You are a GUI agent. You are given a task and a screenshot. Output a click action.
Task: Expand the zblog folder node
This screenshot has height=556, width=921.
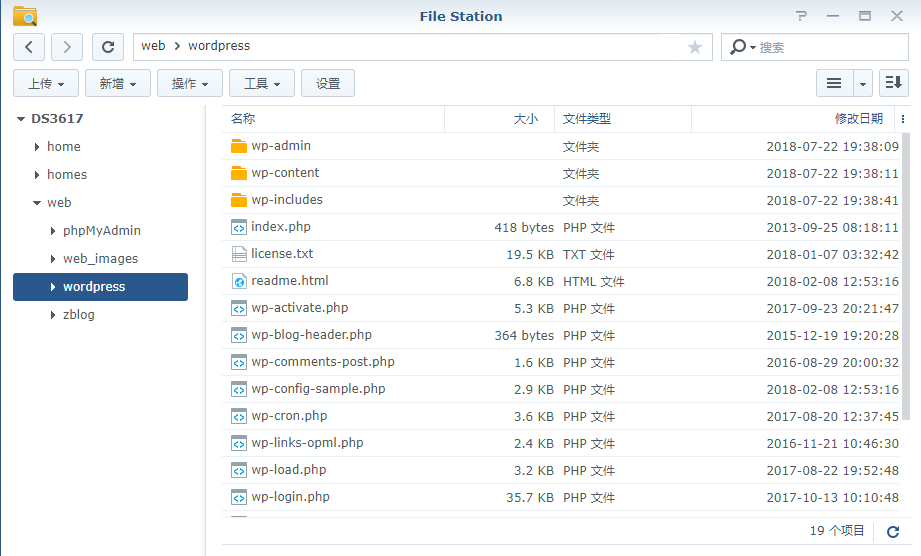53,315
